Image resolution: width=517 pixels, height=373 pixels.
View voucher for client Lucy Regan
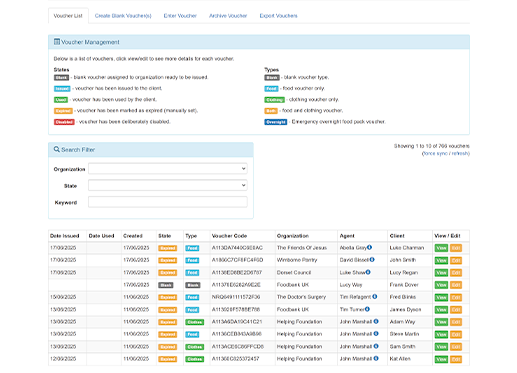pos(441,273)
